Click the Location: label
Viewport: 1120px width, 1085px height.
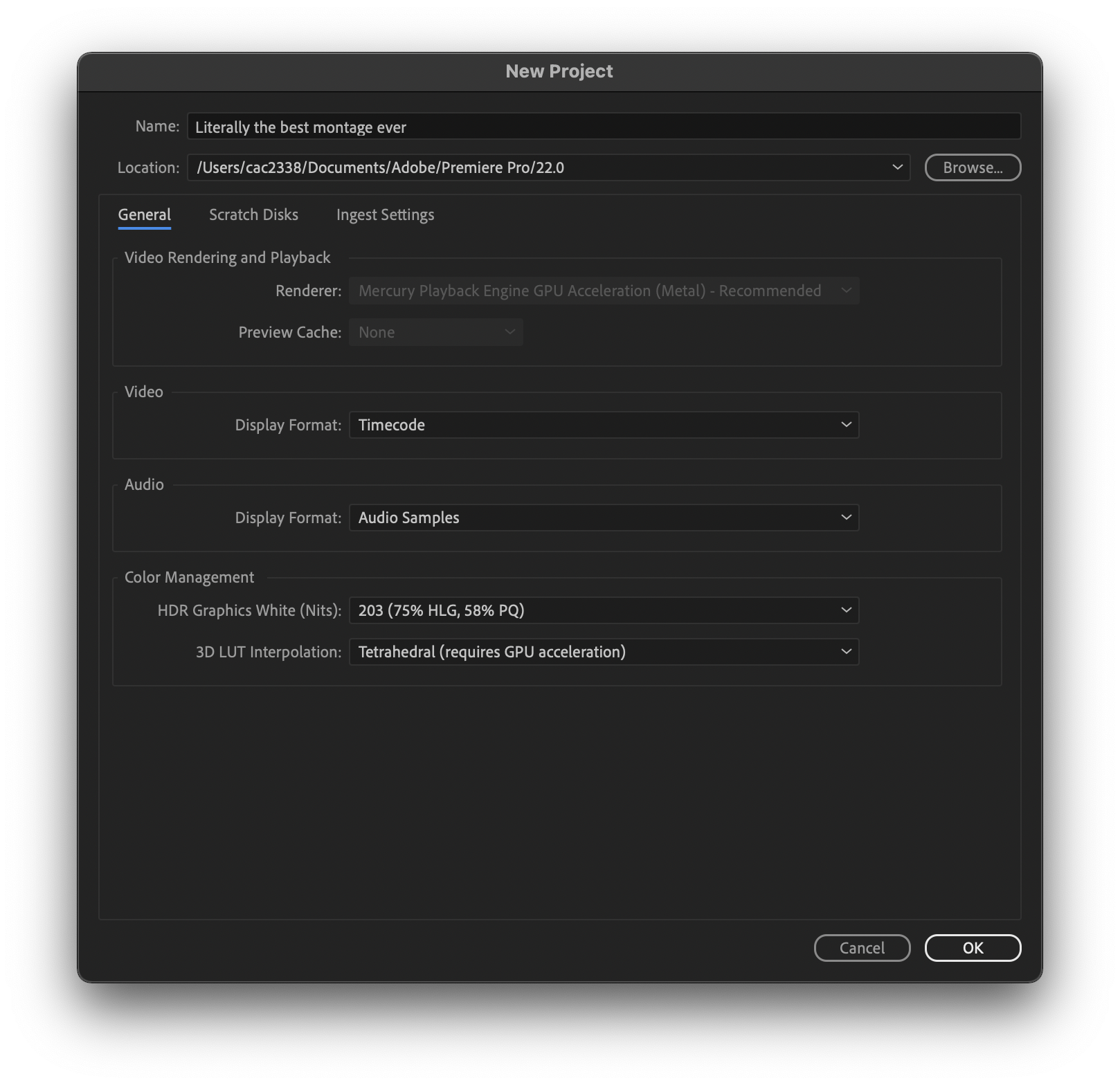148,167
